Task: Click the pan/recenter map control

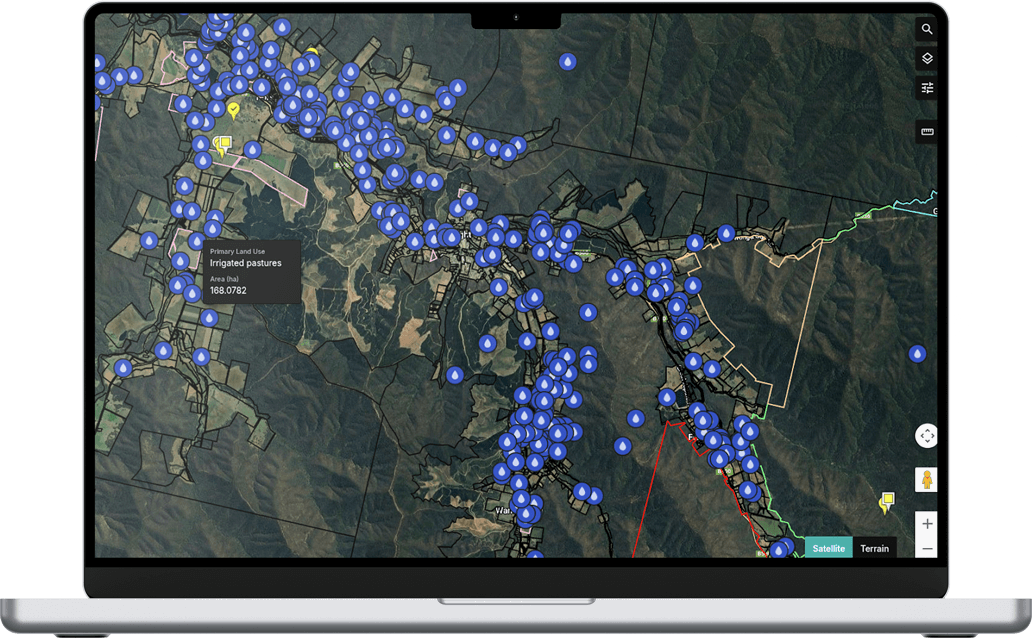Action: (926, 436)
